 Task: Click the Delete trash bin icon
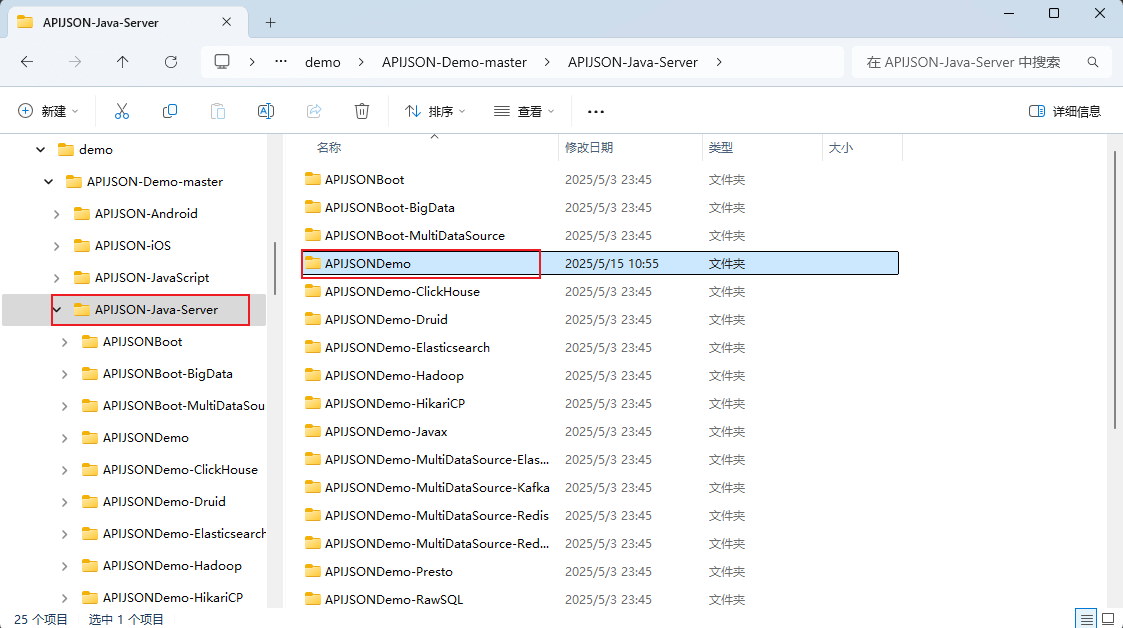[362, 111]
